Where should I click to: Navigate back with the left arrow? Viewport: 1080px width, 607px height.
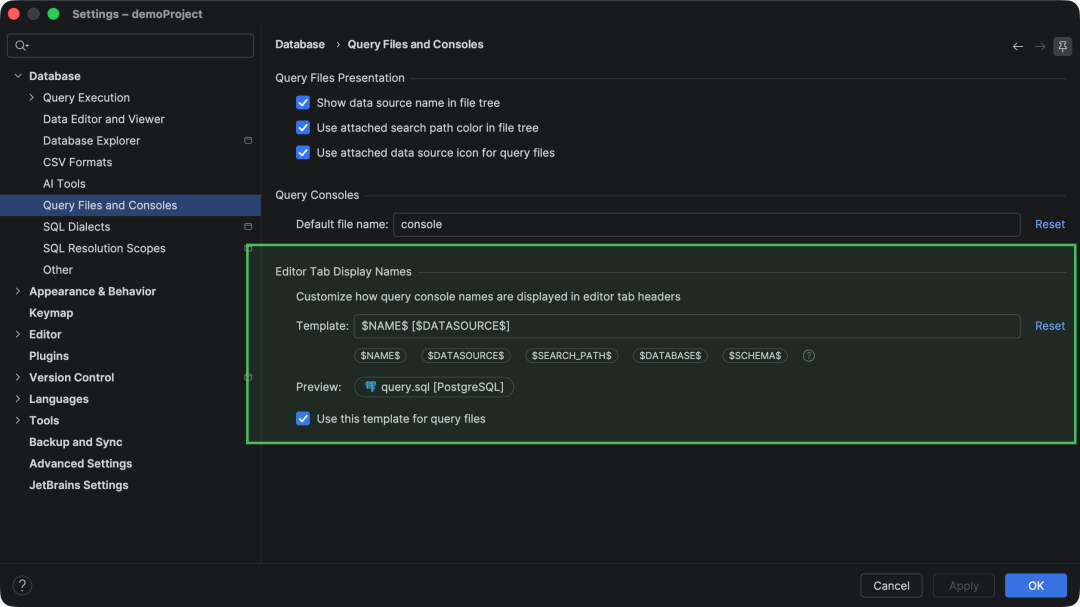coord(1017,46)
